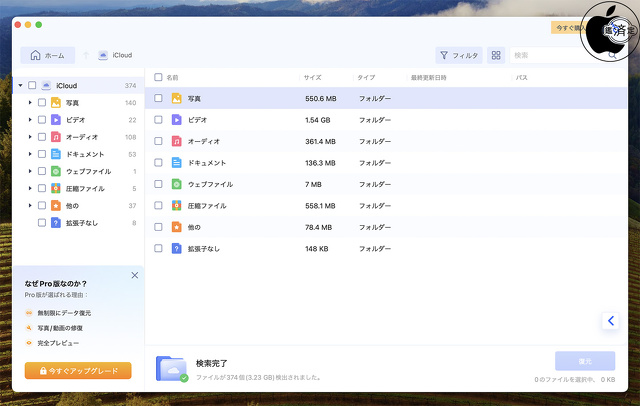Click the 完全プレビュー feature text
The image size is (640, 406).
coord(58,343)
